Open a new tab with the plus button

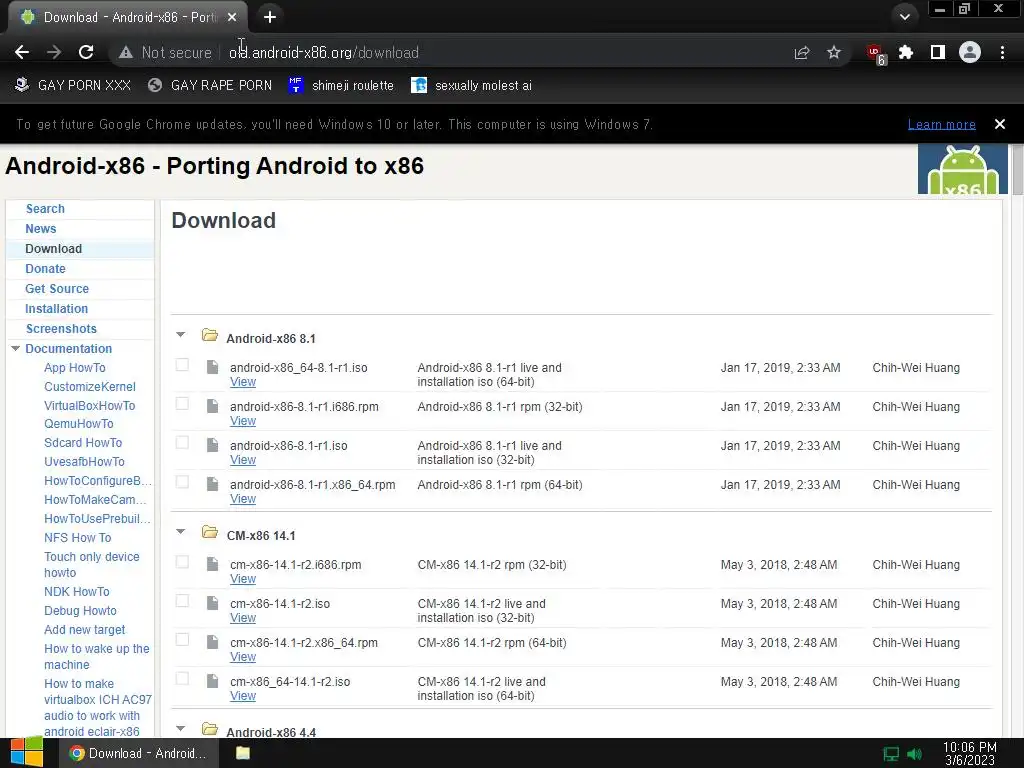click(x=270, y=17)
